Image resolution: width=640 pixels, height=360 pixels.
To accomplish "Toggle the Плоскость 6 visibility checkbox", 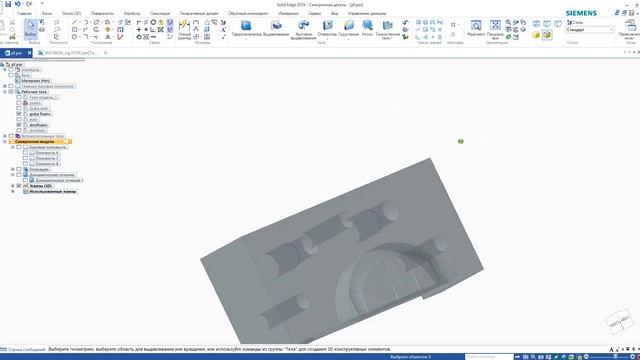I will pyautogui.click(x=25, y=153).
